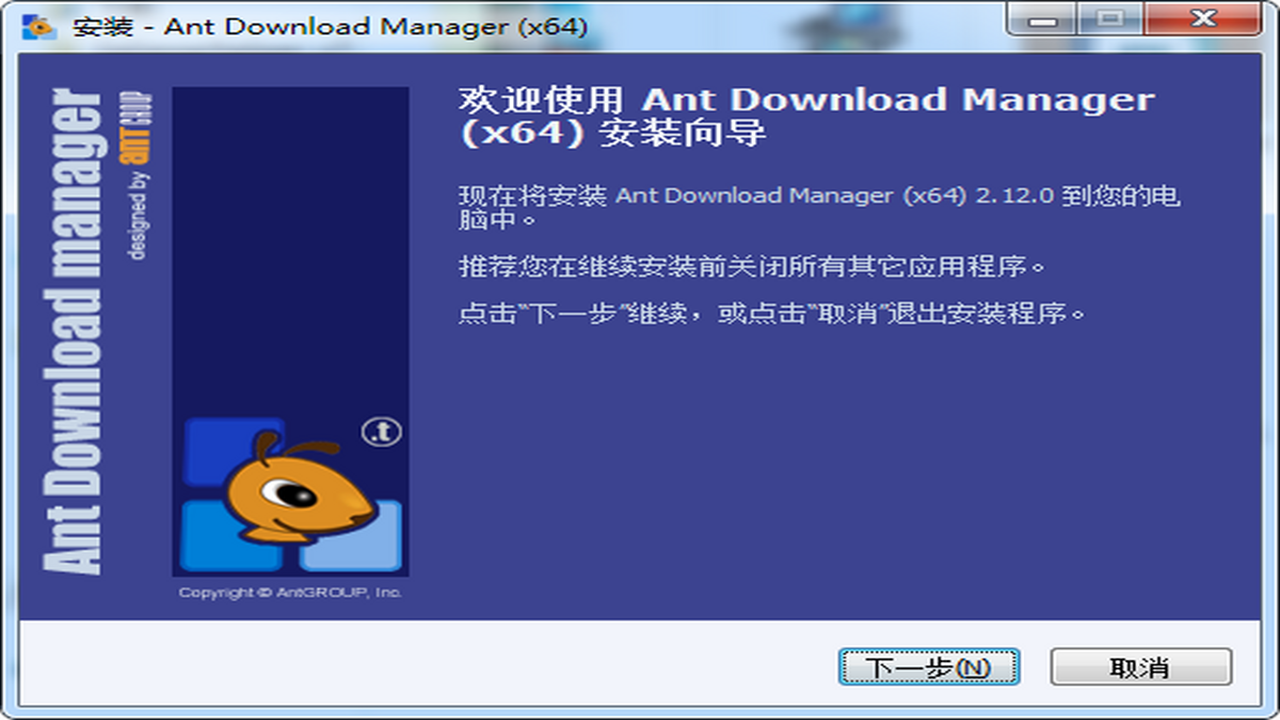Click the window title 安装 - Ant Download Manager
Viewport: 1280px width, 720px height.
[x=329, y=26]
